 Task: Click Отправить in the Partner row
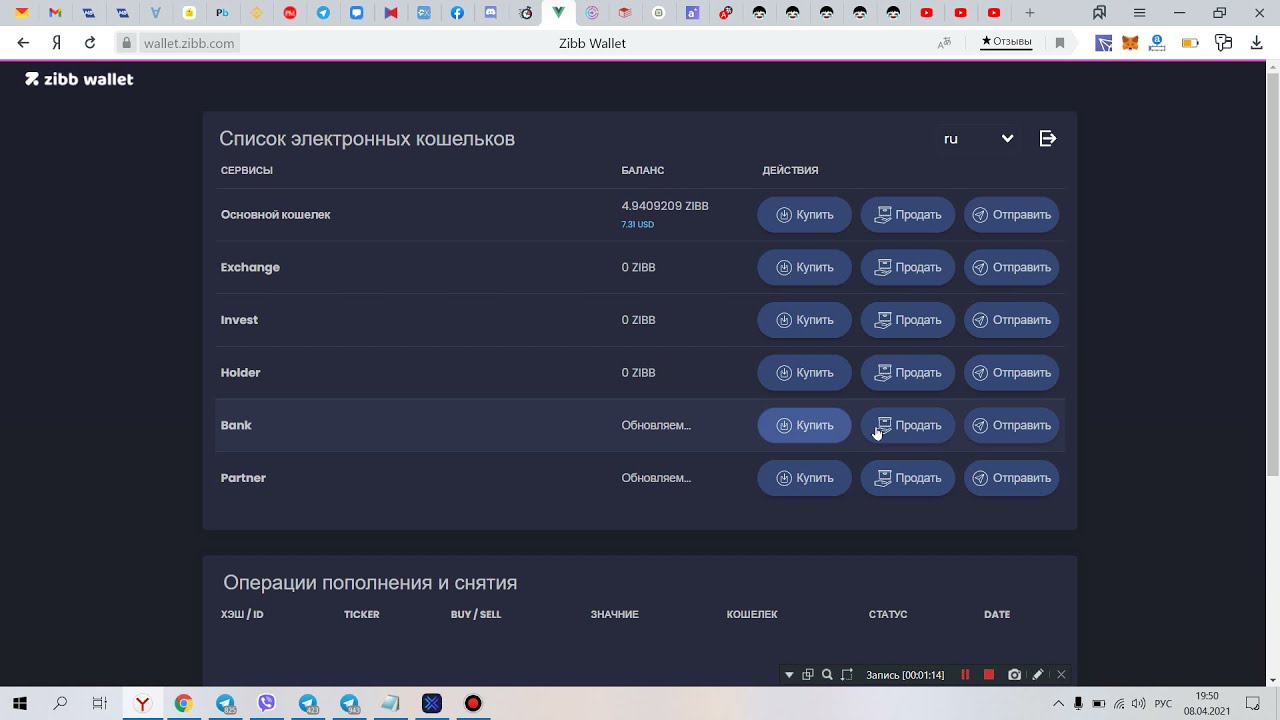(x=1011, y=478)
